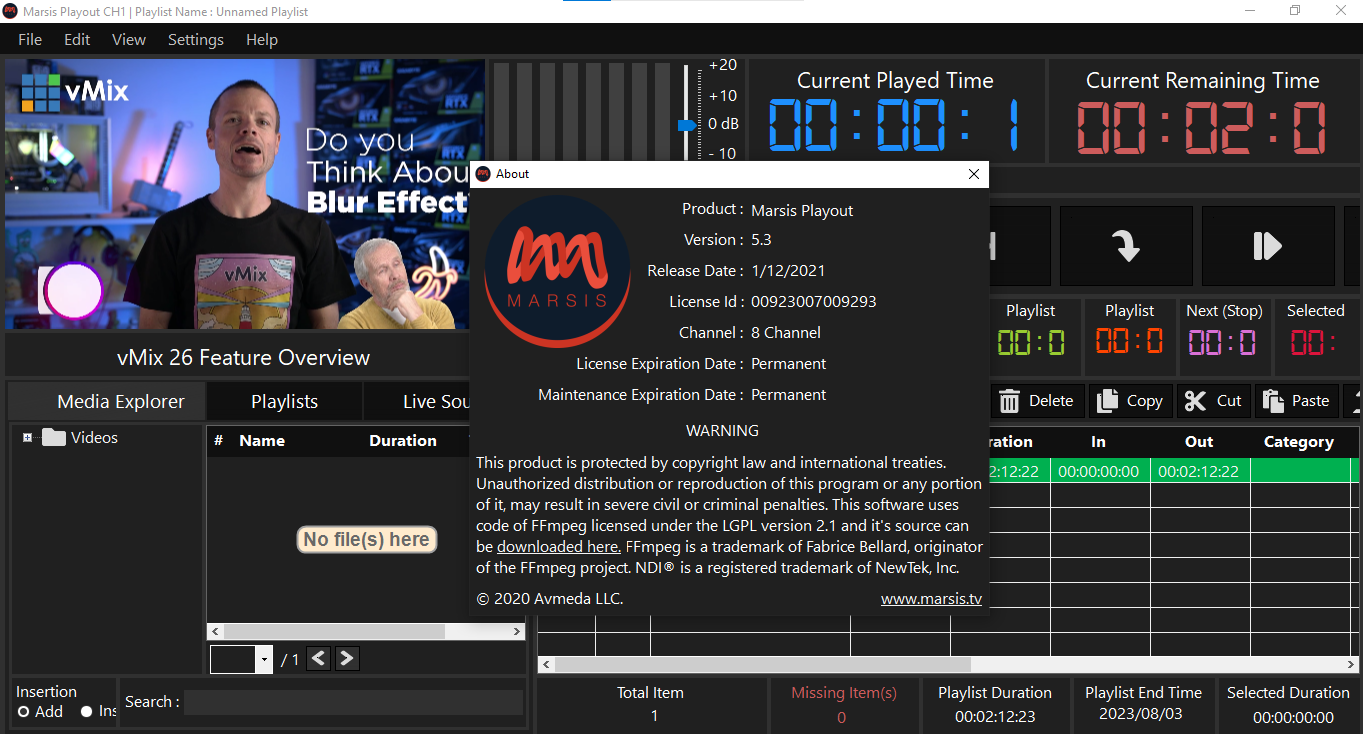Click the vMix 26 Feature Overview title

[243, 357]
